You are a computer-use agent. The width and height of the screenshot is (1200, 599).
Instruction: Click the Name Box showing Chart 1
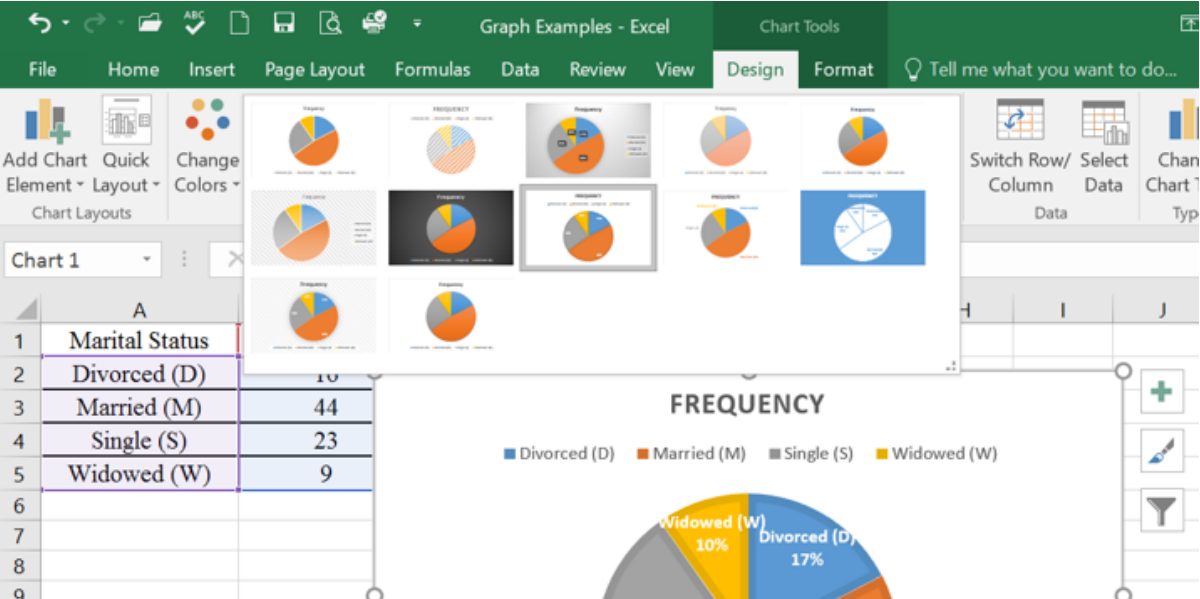pyautogui.click(x=70, y=260)
